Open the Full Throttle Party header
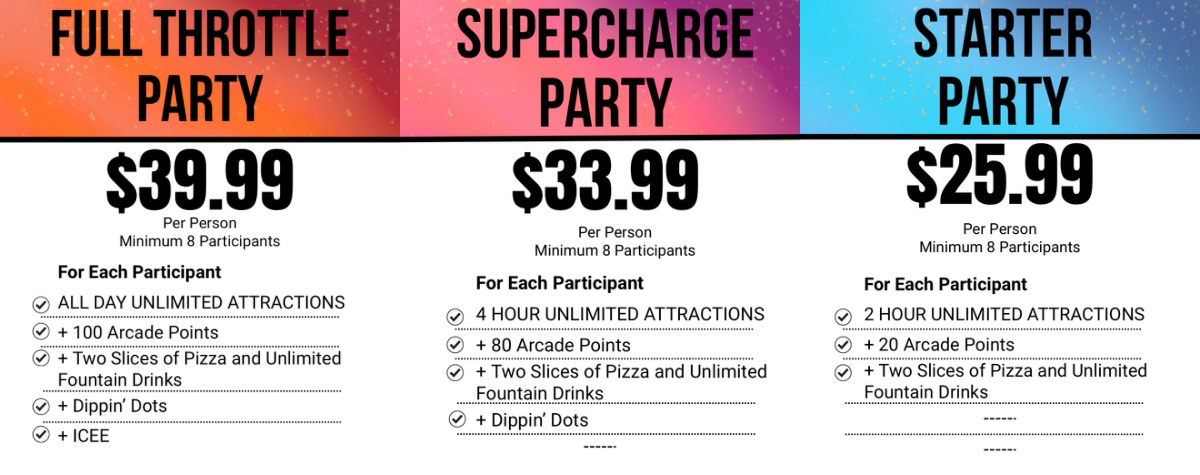The height and width of the screenshot is (475, 1200). click(x=200, y=68)
